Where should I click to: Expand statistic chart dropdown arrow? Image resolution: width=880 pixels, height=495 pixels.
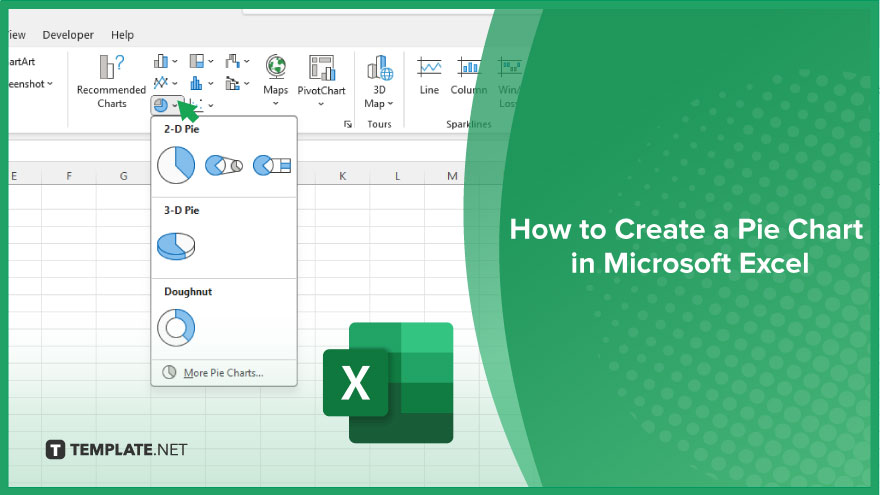(211, 84)
